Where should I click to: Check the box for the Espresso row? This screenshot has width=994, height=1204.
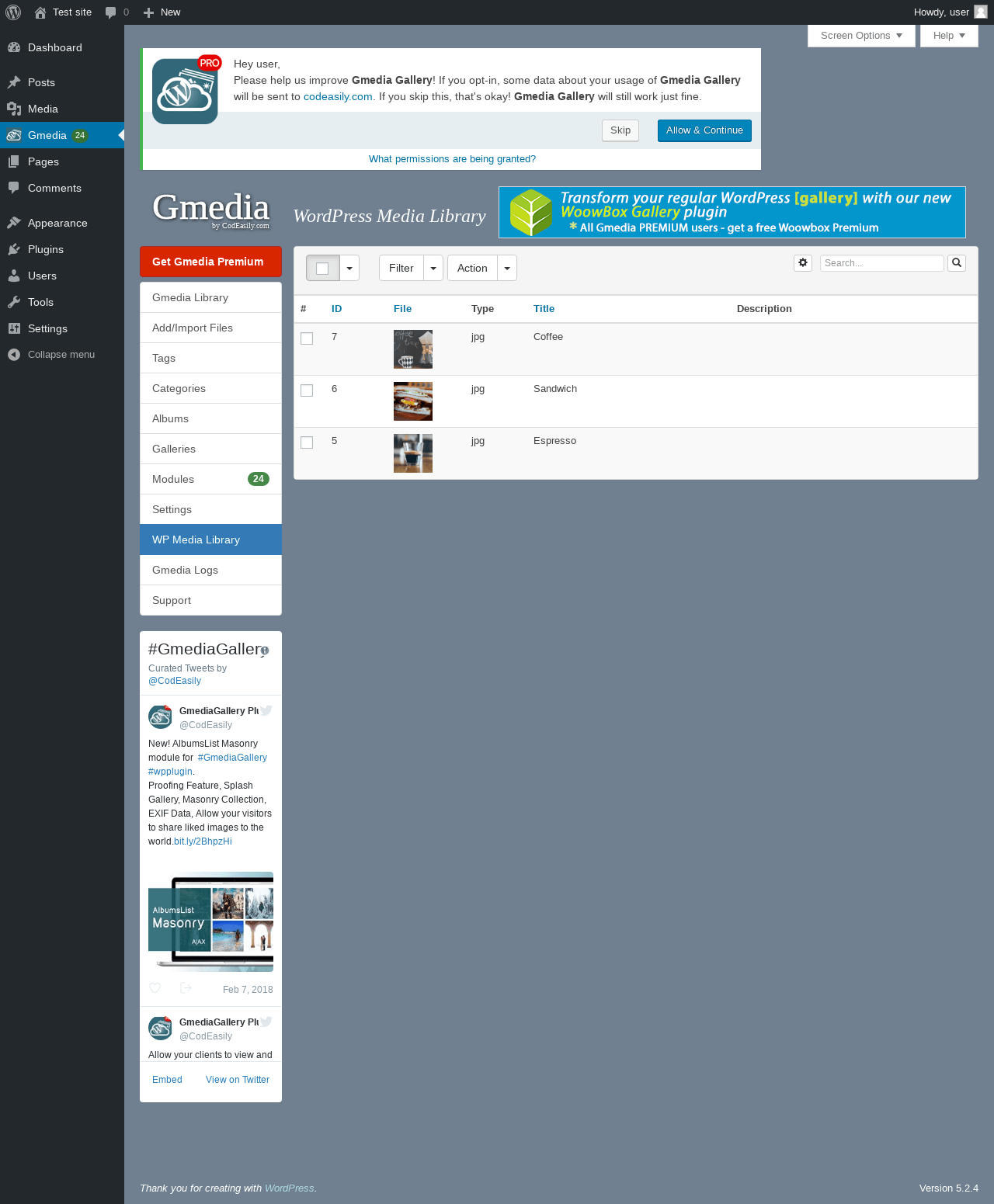(307, 442)
